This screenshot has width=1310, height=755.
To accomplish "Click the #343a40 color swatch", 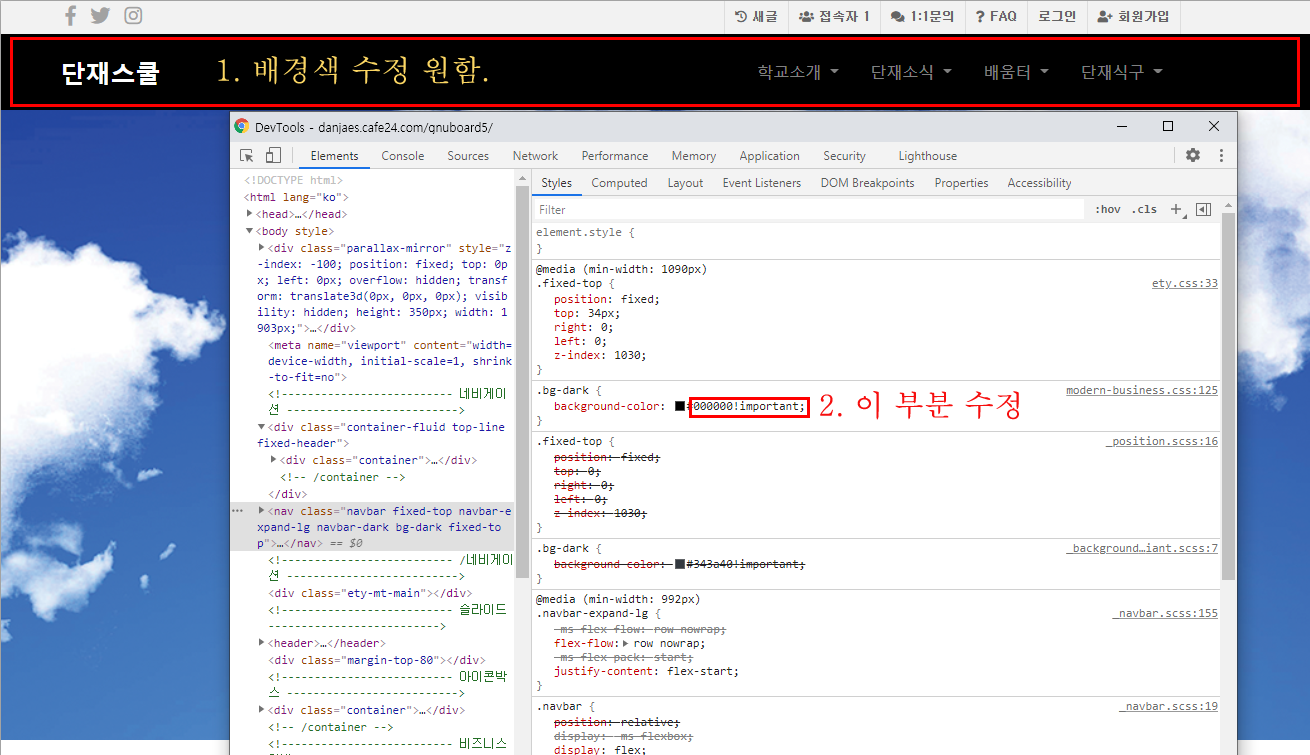I will click(x=680, y=564).
